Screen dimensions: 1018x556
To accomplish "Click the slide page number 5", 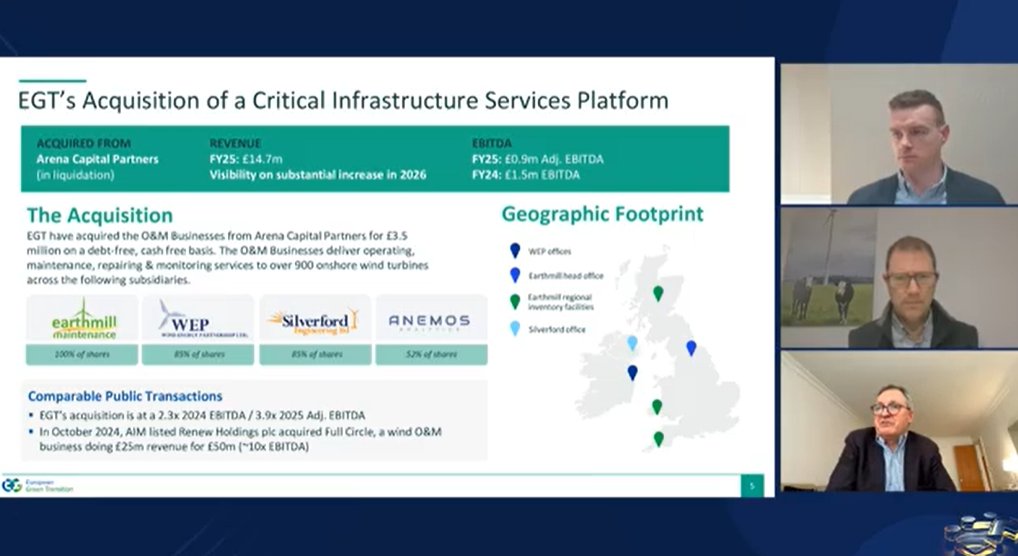I will coord(752,486).
